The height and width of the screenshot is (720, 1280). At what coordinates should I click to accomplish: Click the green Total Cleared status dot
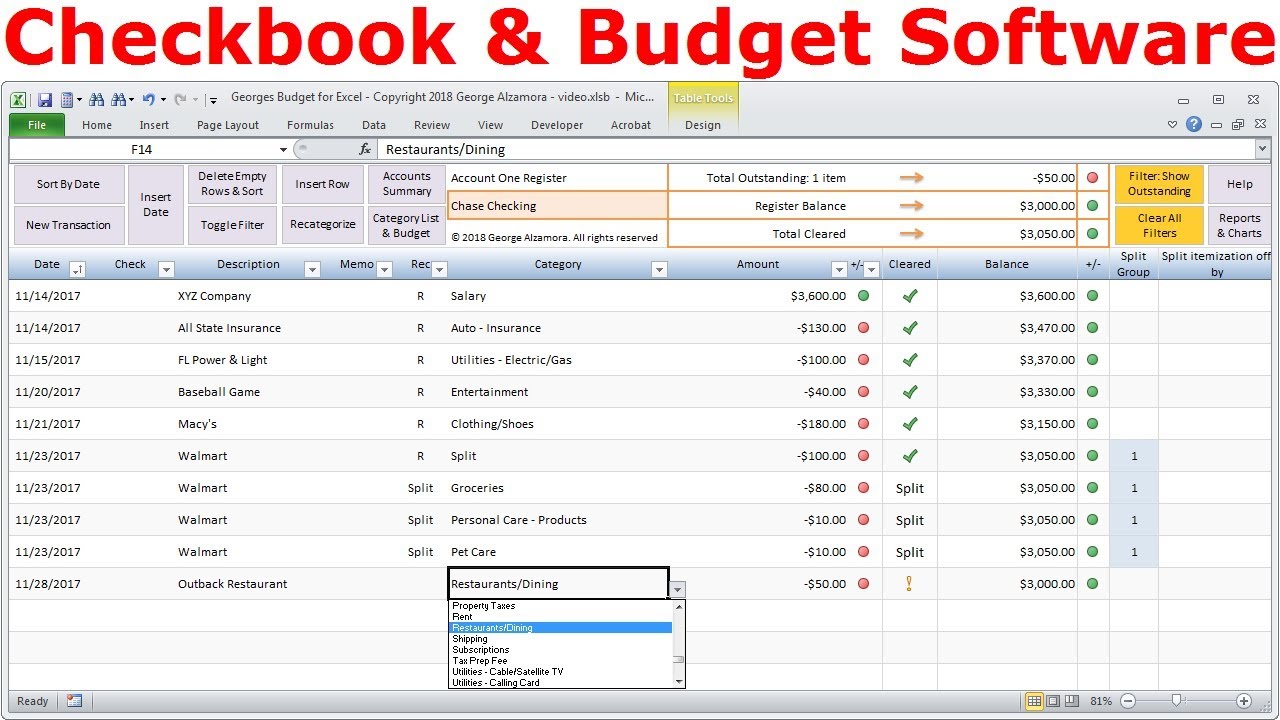[x=1092, y=234]
